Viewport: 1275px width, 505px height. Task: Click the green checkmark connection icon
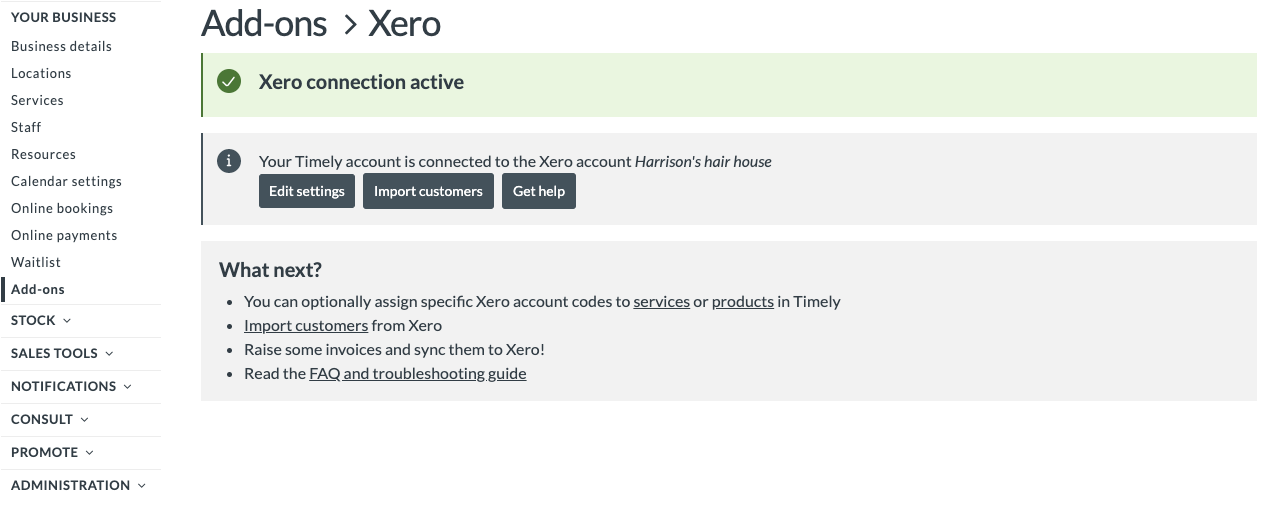pos(229,82)
